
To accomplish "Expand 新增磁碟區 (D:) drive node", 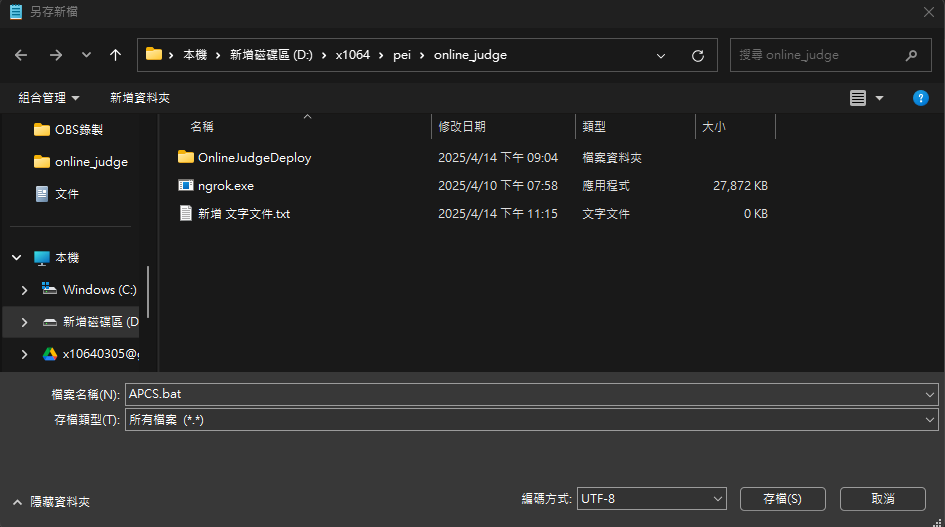I will tap(24, 322).
